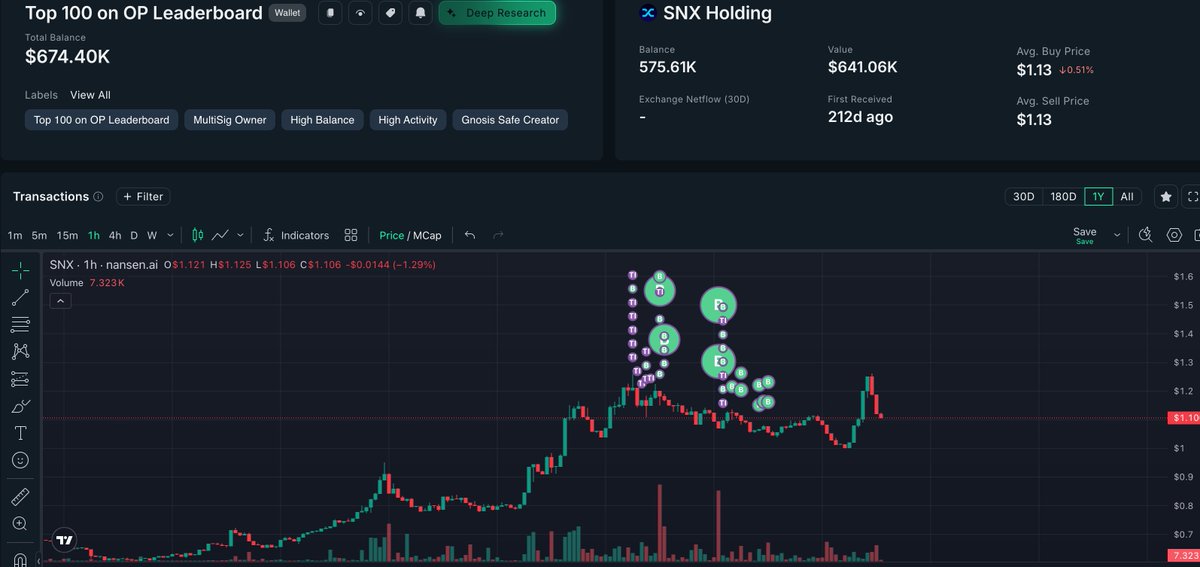Select the 1m timeframe

[15, 235]
